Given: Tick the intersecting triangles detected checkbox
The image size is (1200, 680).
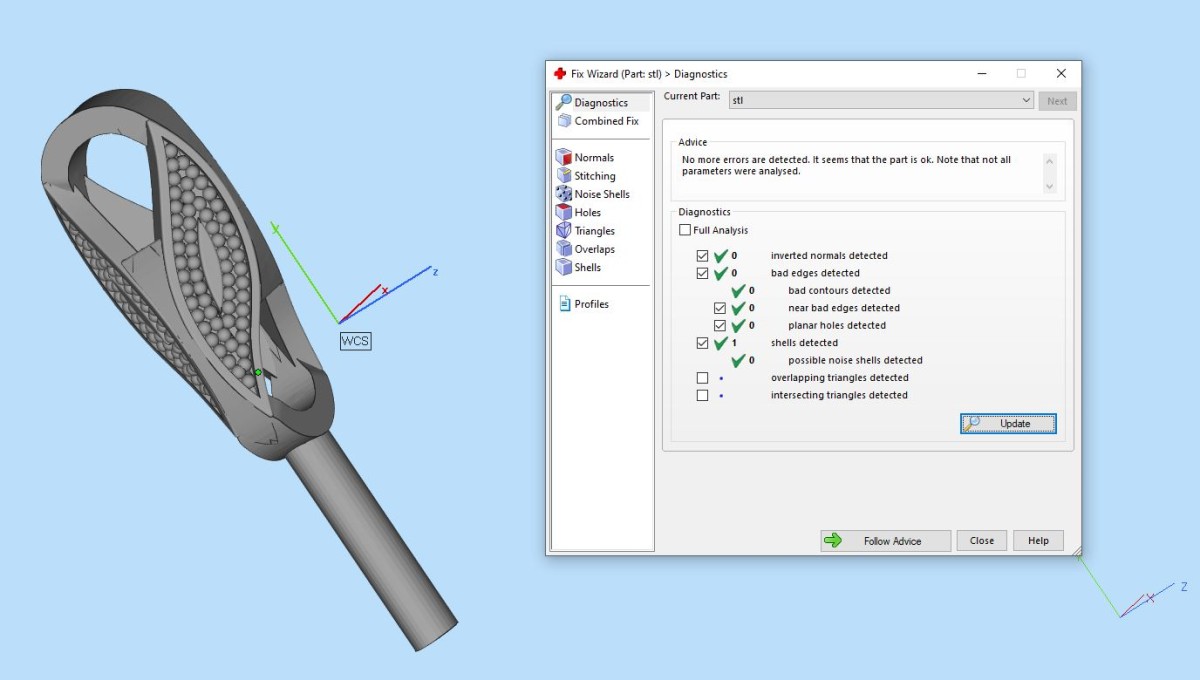Looking at the screenshot, I should coord(702,395).
